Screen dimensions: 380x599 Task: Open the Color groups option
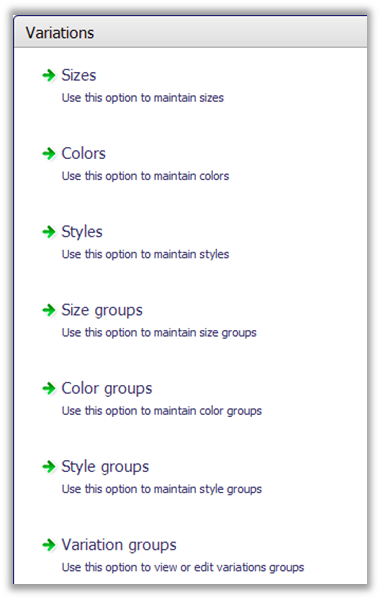(107, 389)
